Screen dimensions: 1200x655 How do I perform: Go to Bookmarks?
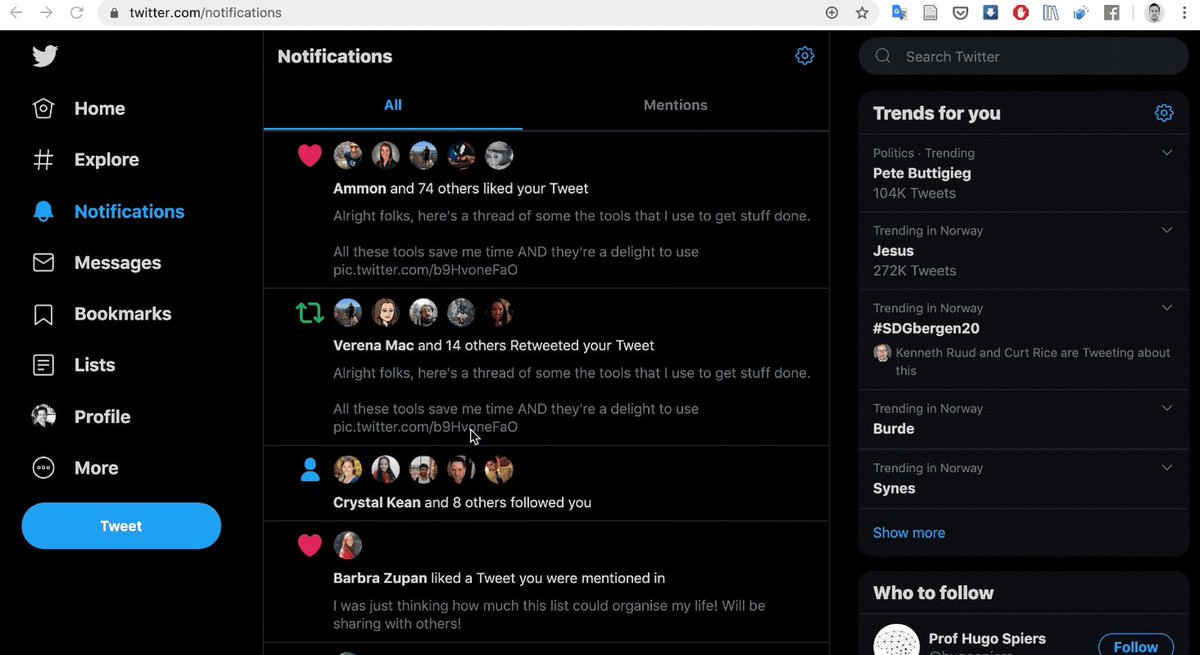(101, 314)
